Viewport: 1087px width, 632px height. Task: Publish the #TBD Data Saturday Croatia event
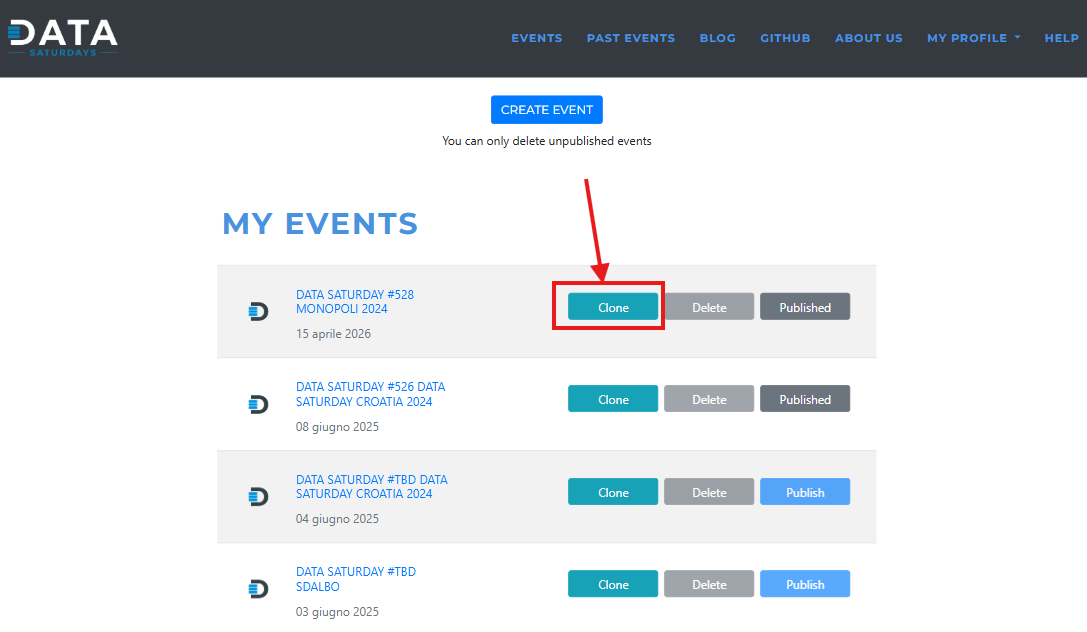coord(805,492)
